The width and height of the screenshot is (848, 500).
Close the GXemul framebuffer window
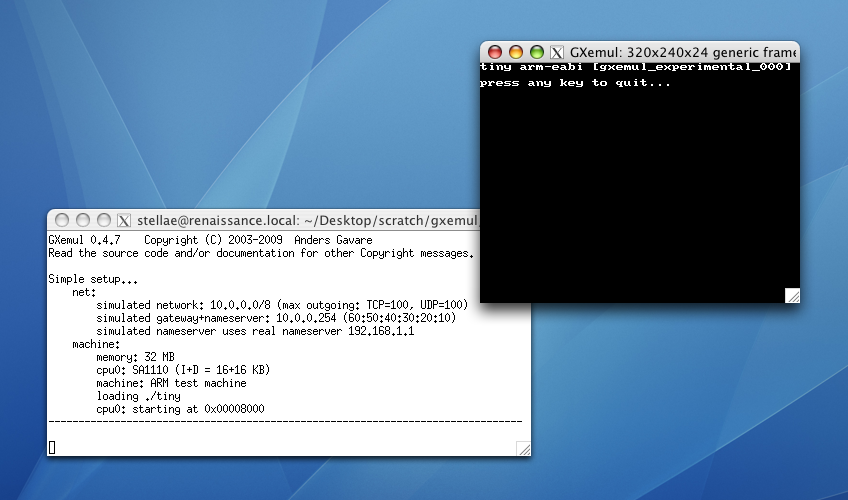[494, 52]
